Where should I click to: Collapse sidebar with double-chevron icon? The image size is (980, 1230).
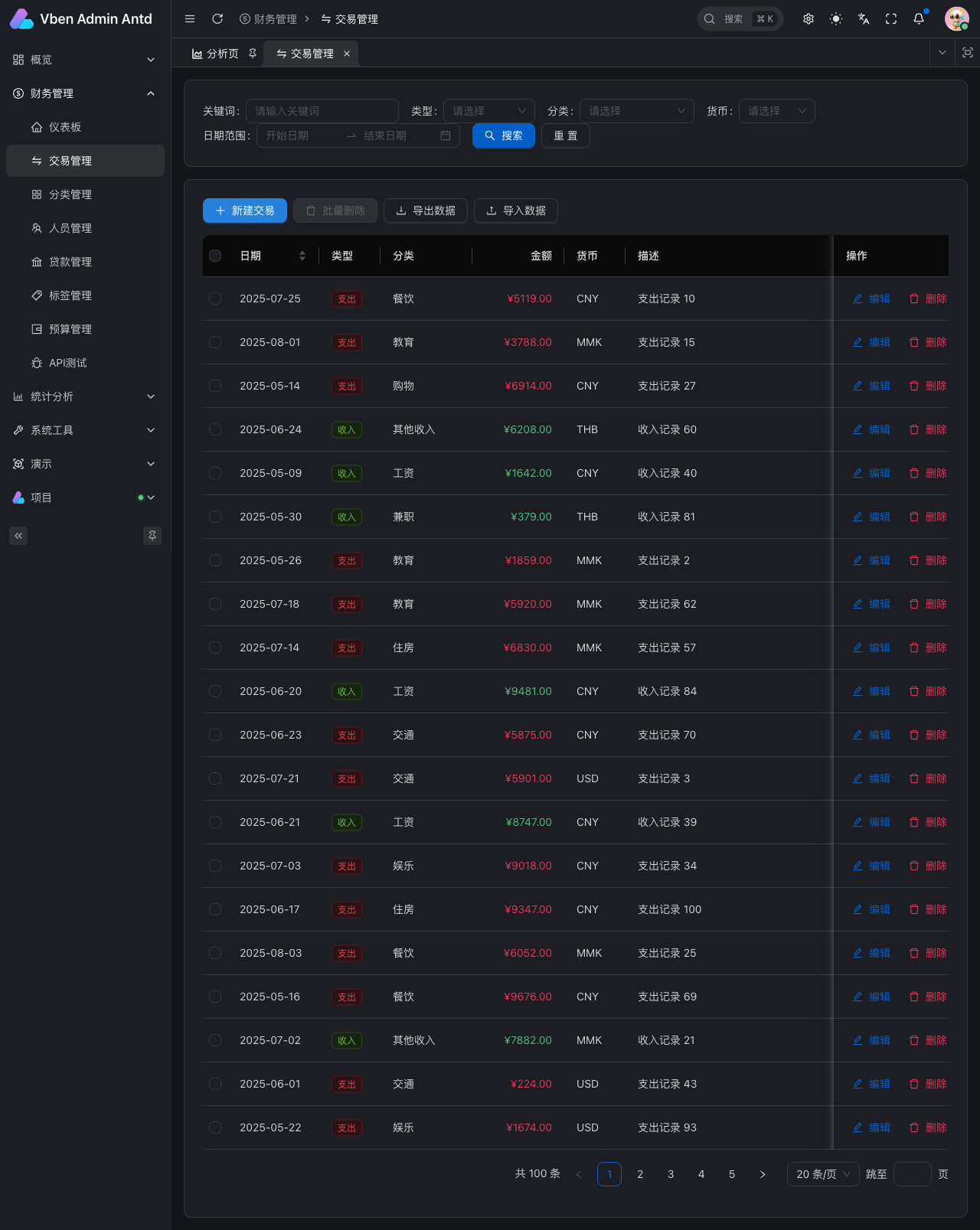pyautogui.click(x=18, y=536)
